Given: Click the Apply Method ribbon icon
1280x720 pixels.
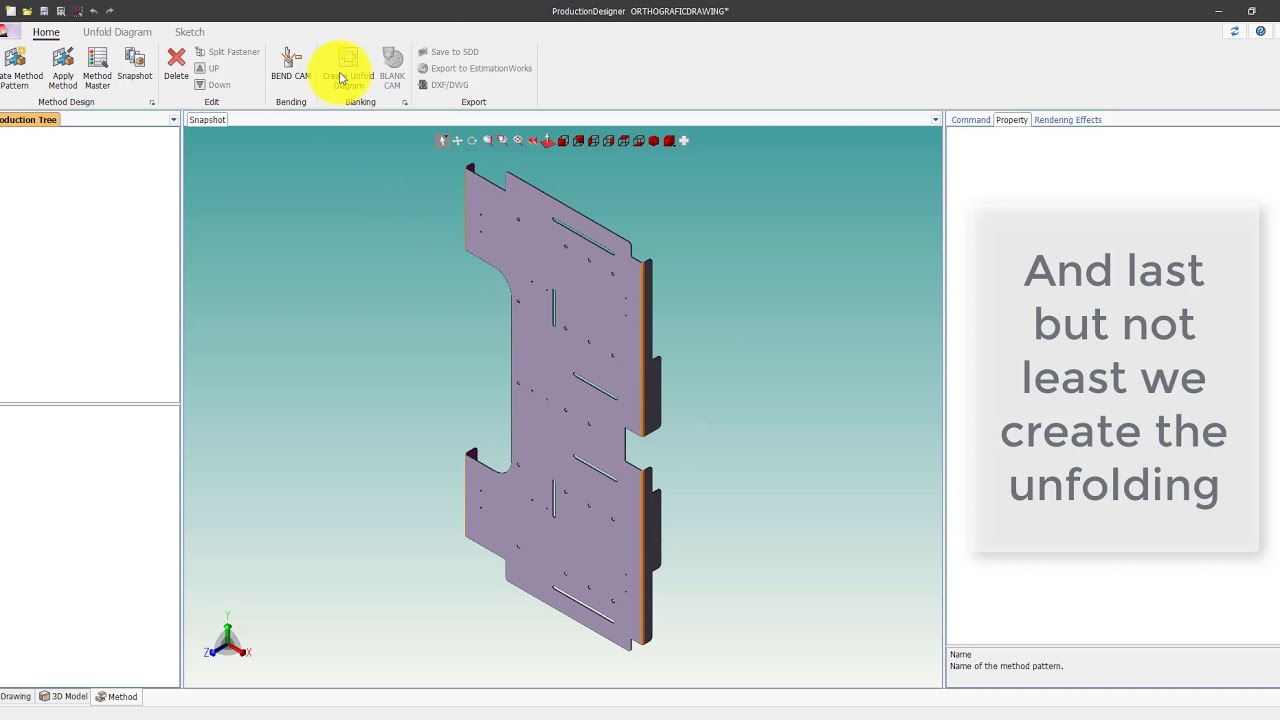Looking at the screenshot, I should (x=63, y=68).
